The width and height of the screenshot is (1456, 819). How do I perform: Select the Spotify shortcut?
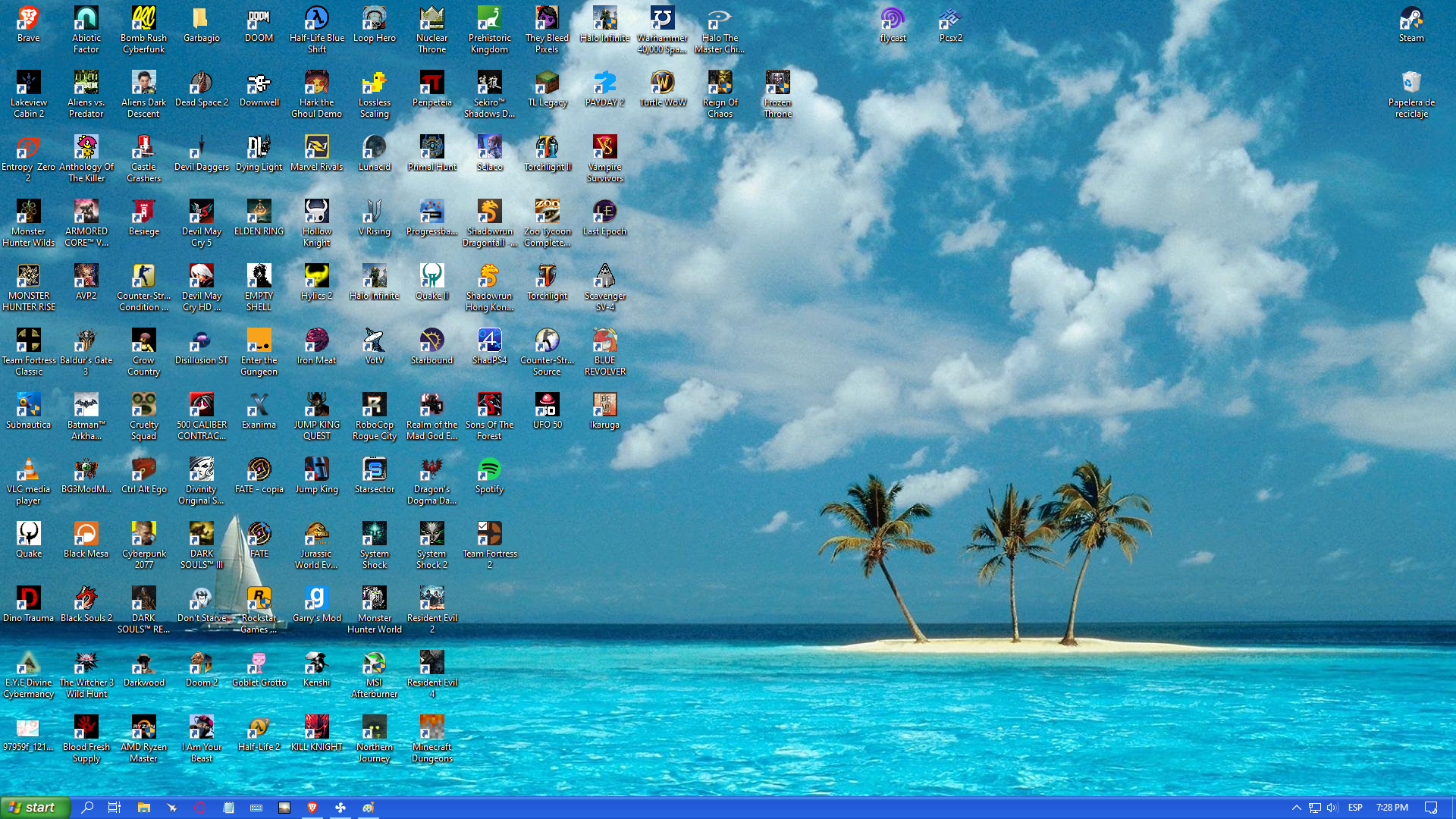(x=490, y=475)
